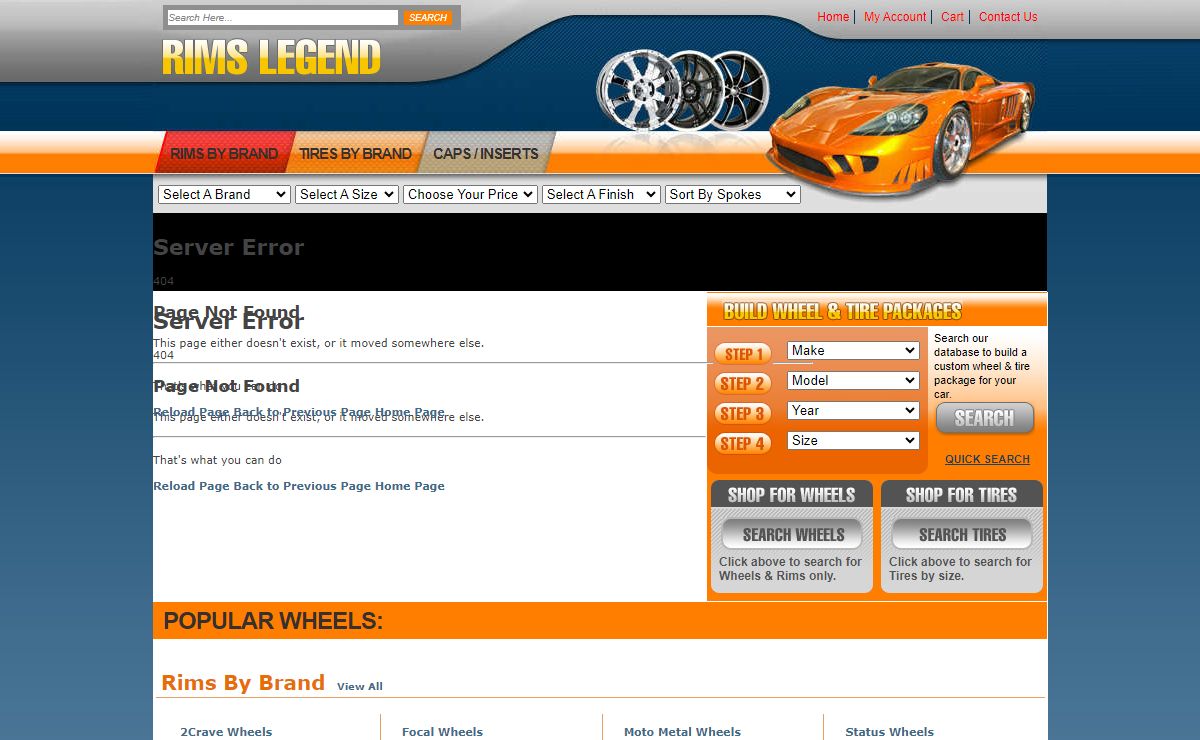Click the Rims By Brand section heading
Image resolution: width=1200 pixels, height=740 pixels.
[x=243, y=683]
